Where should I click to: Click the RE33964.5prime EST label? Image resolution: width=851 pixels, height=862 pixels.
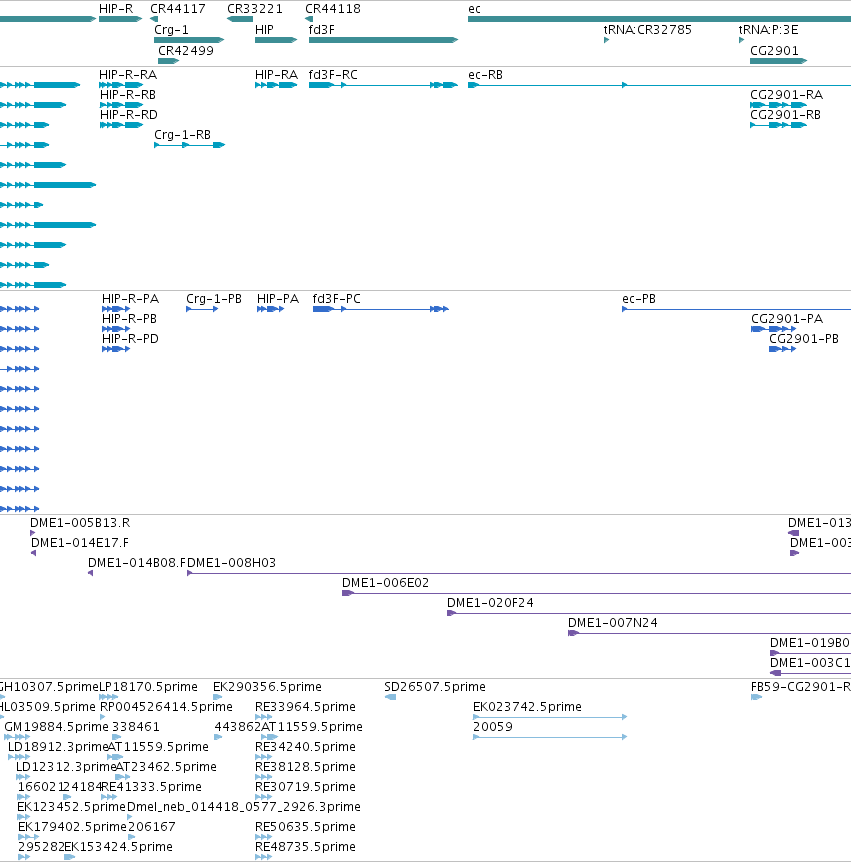click(x=306, y=706)
